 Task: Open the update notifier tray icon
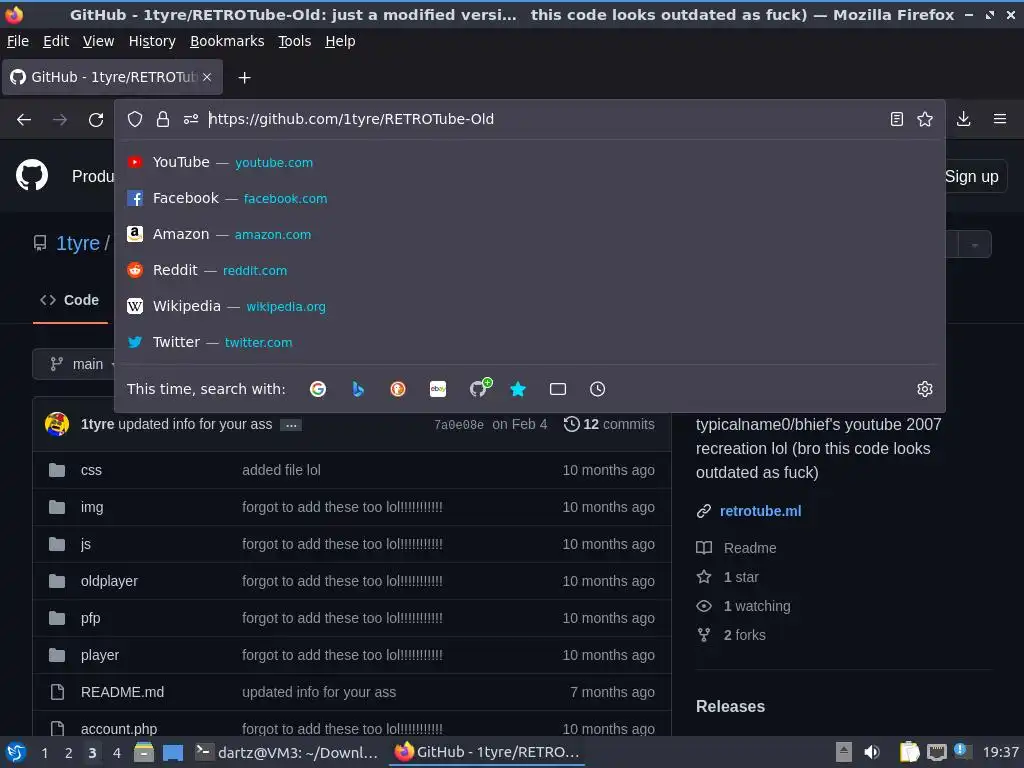click(x=961, y=750)
